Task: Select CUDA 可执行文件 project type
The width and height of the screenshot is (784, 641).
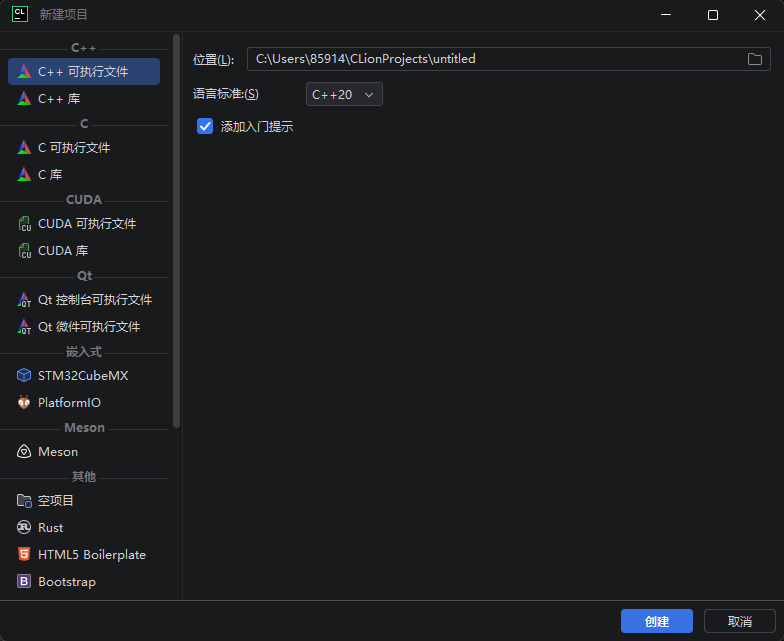Action: pyautogui.click(x=84, y=224)
